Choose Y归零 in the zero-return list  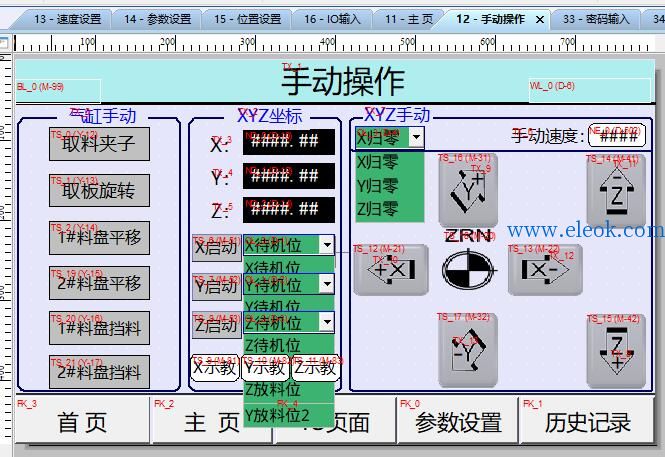[389, 186]
